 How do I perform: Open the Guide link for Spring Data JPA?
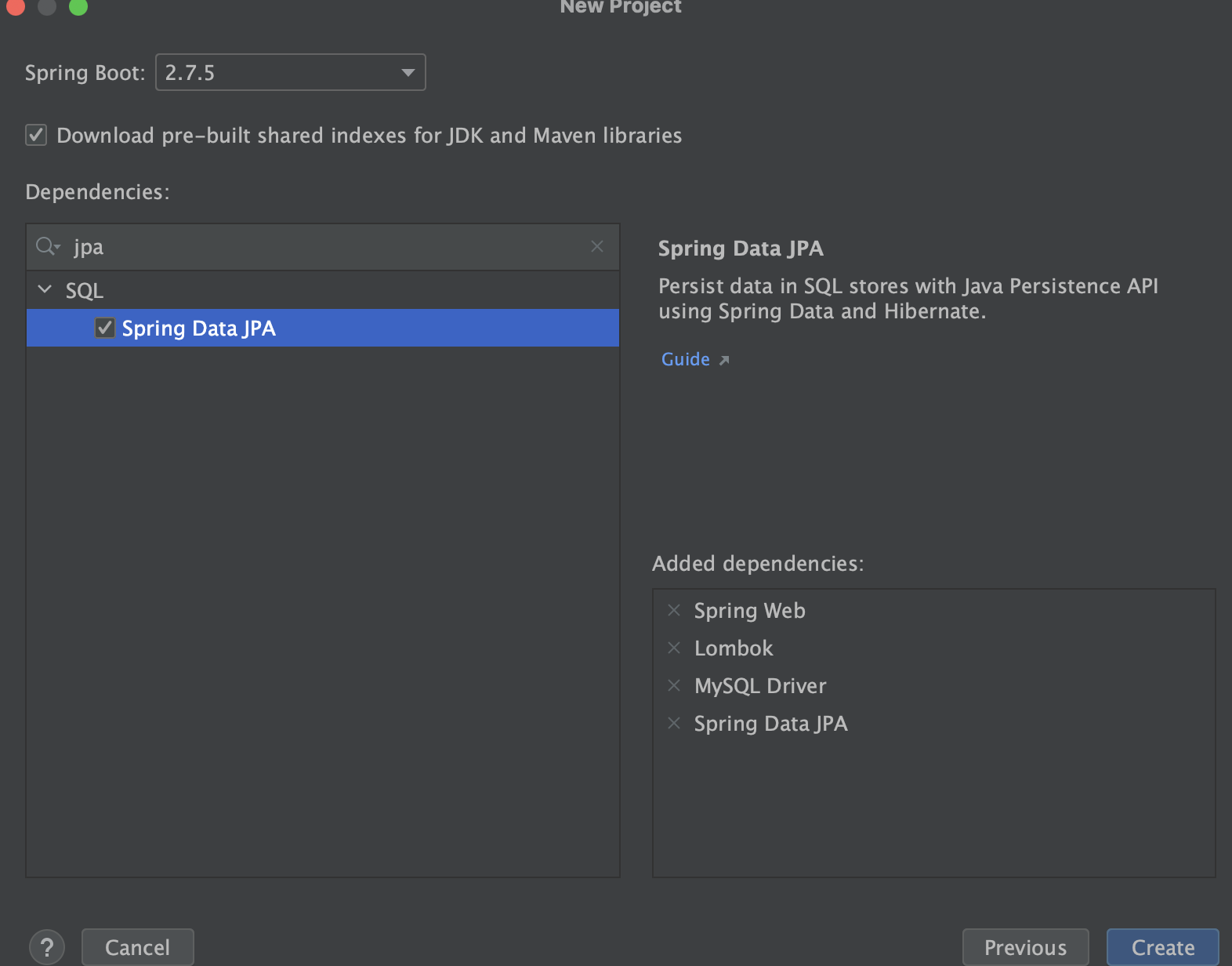click(686, 359)
